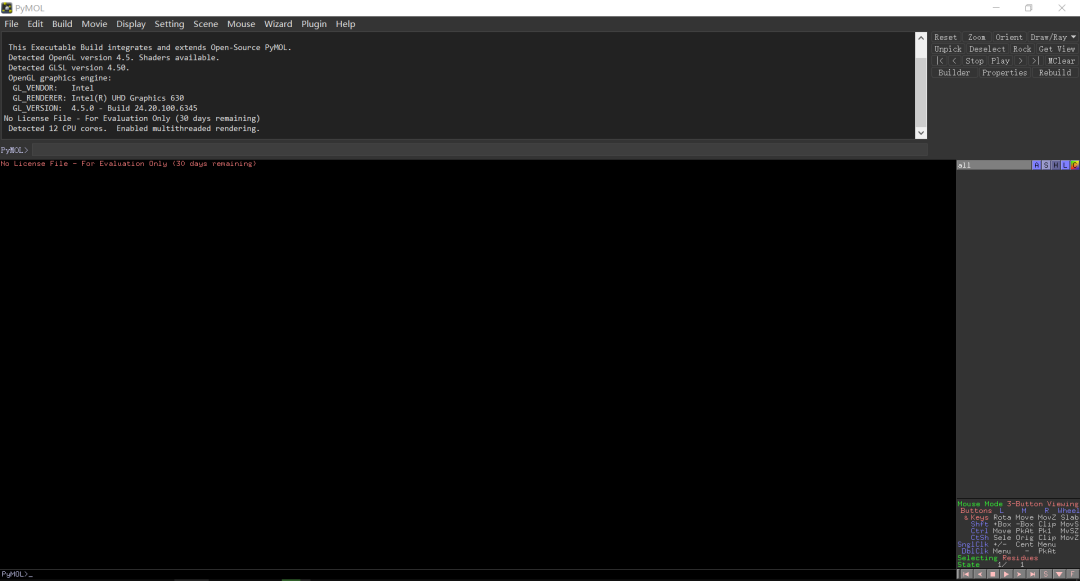The height and width of the screenshot is (581, 1080).
Task: Open the Mouse menu
Action: click(241, 23)
